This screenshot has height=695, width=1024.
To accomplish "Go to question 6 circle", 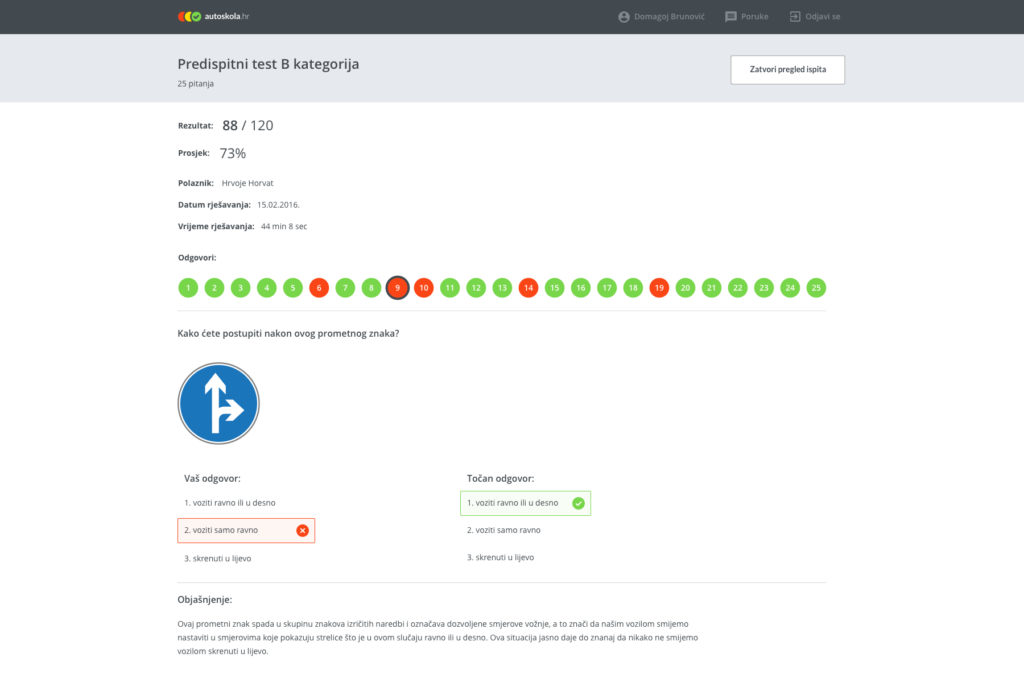I will coord(319,288).
